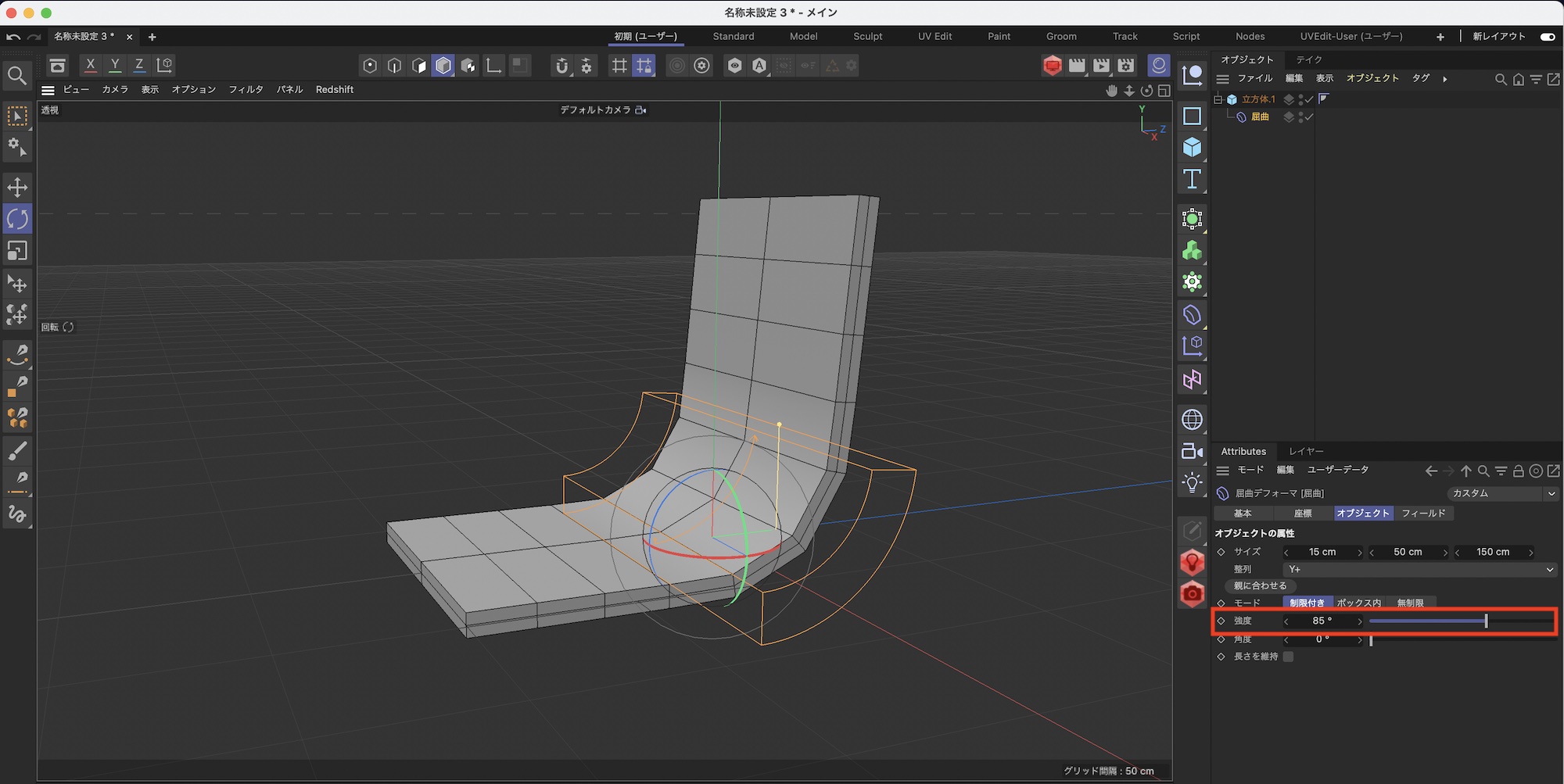Open the カスタム dropdown in Attributes
The image size is (1564, 784).
point(1502,493)
